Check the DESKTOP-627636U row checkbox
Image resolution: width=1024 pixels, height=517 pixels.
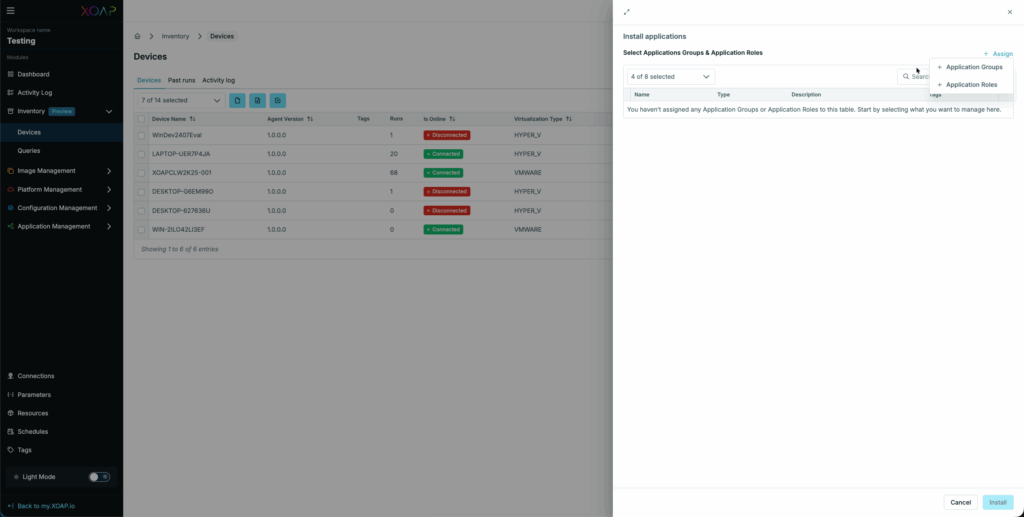tap(141, 211)
